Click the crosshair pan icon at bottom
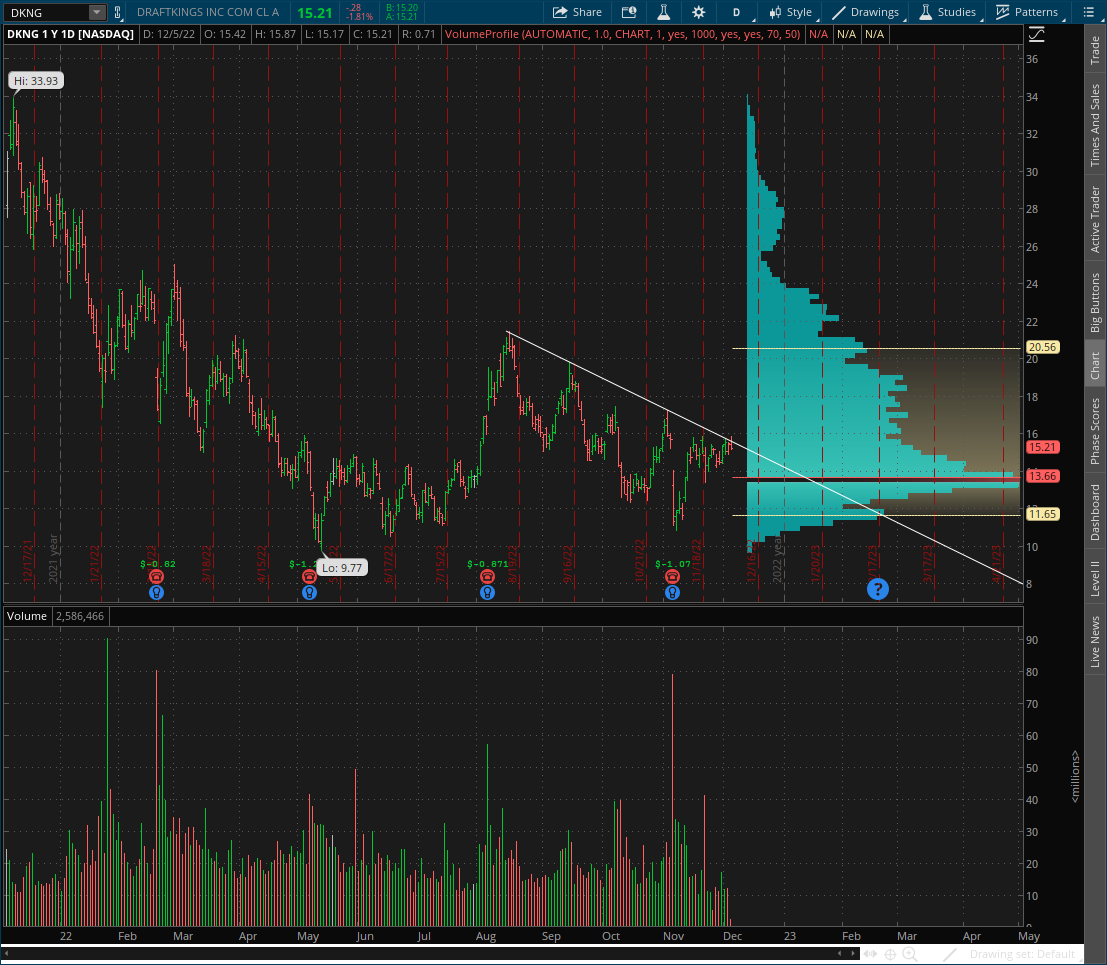 890,954
